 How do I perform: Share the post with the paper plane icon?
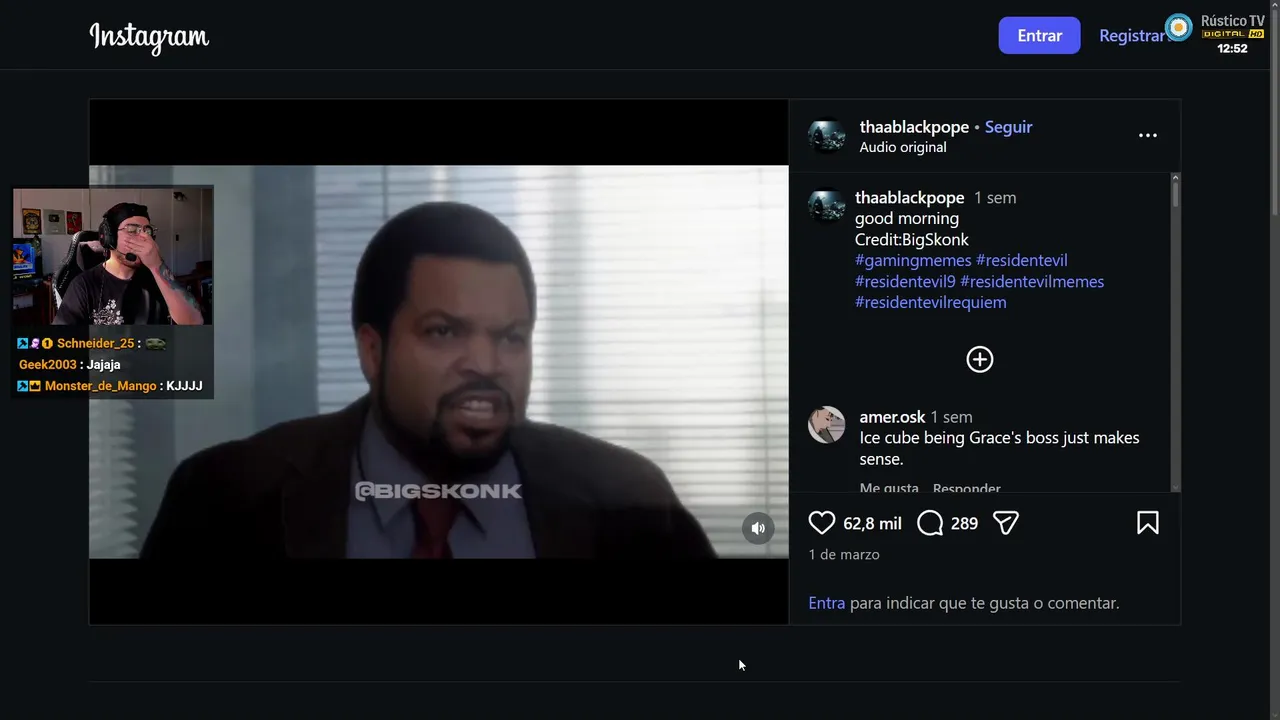[x=1006, y=523]
